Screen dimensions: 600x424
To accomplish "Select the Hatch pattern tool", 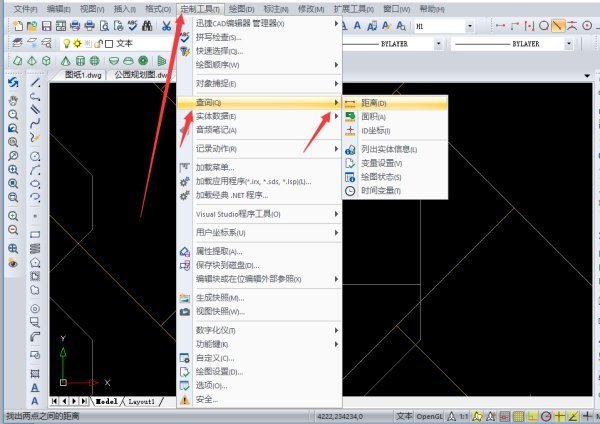I will click(x=35, y=373).
